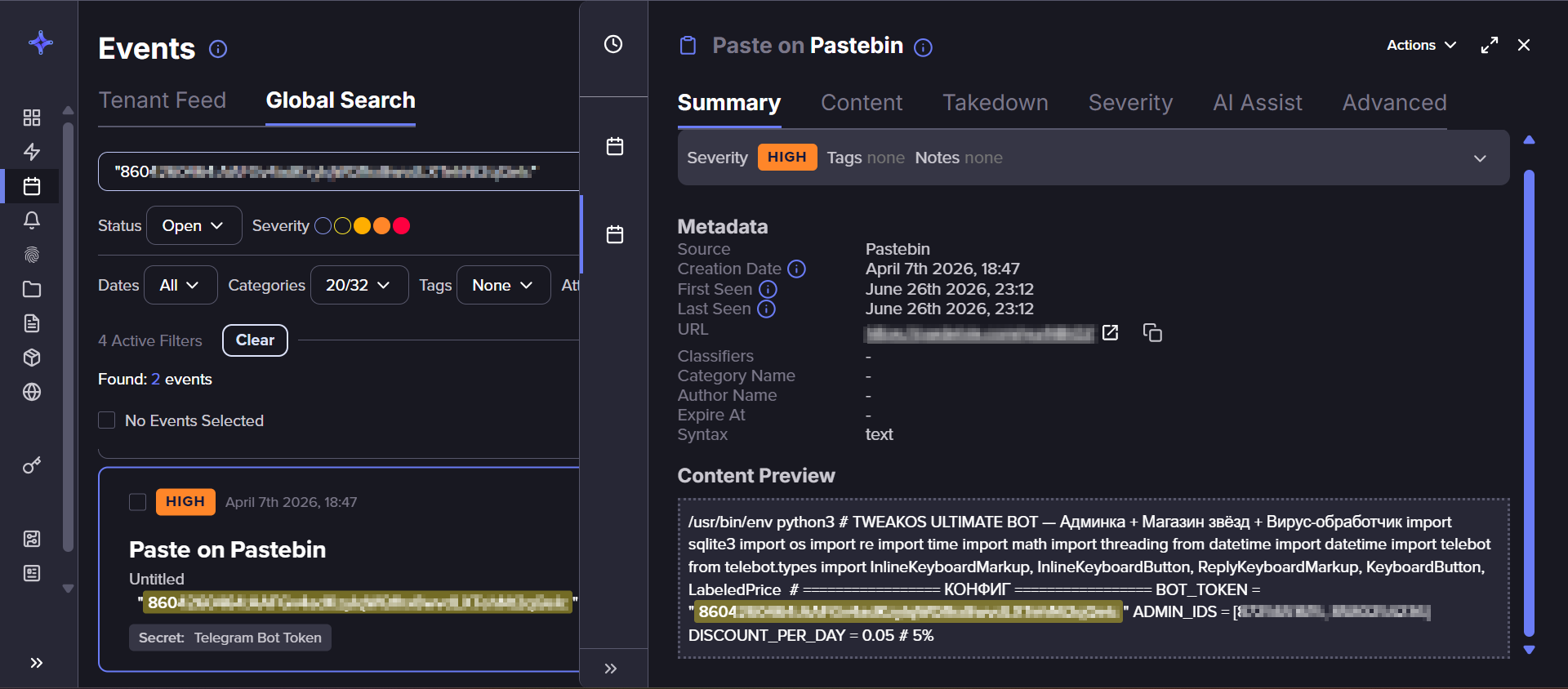Switch to the Tenant Feed tab
1568x689 pixels.
163,100
